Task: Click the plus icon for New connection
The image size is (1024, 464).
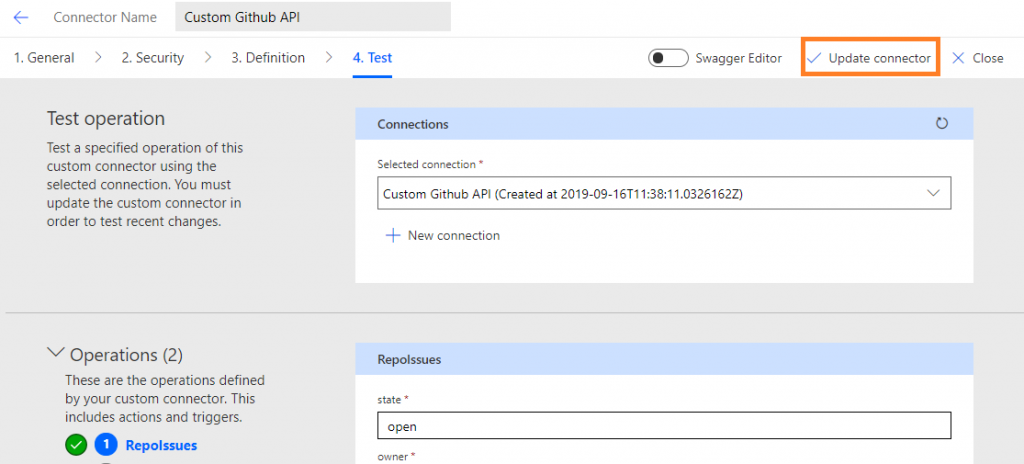Action: pyautogui.click(x=392, y=236)
